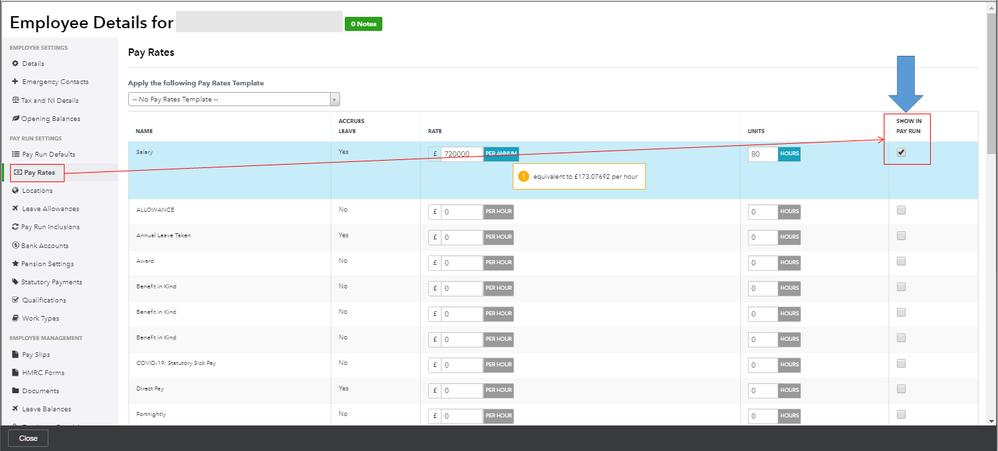
Task: Click the Pay Run Defaults list icon
Action: click(16, 155)
